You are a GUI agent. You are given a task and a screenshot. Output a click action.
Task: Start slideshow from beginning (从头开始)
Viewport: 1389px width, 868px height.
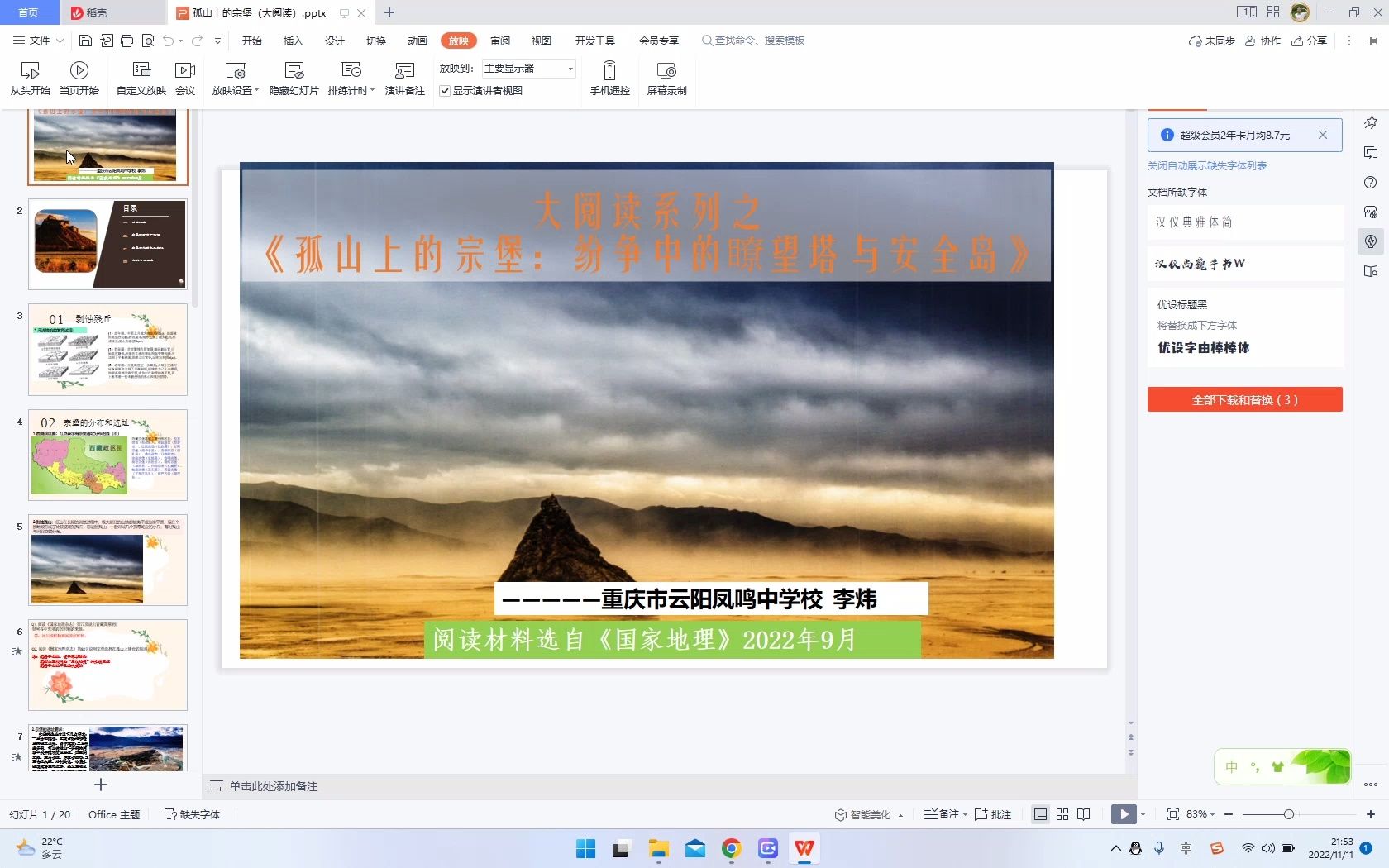point(30,79)
